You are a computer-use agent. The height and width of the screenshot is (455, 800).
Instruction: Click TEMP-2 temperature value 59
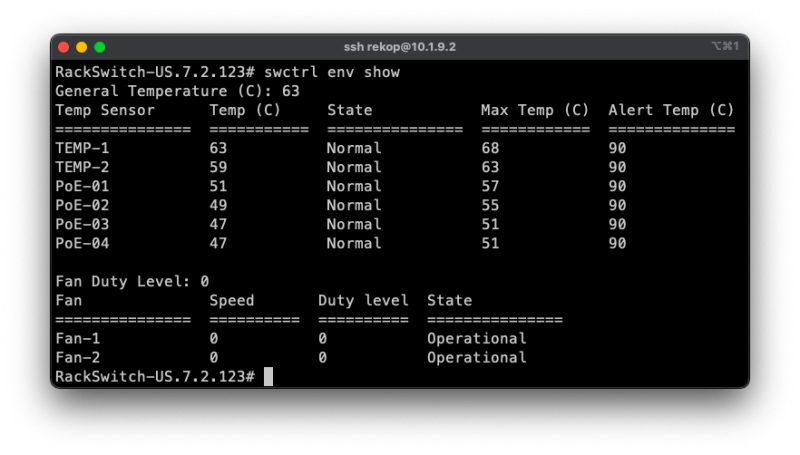218,167
